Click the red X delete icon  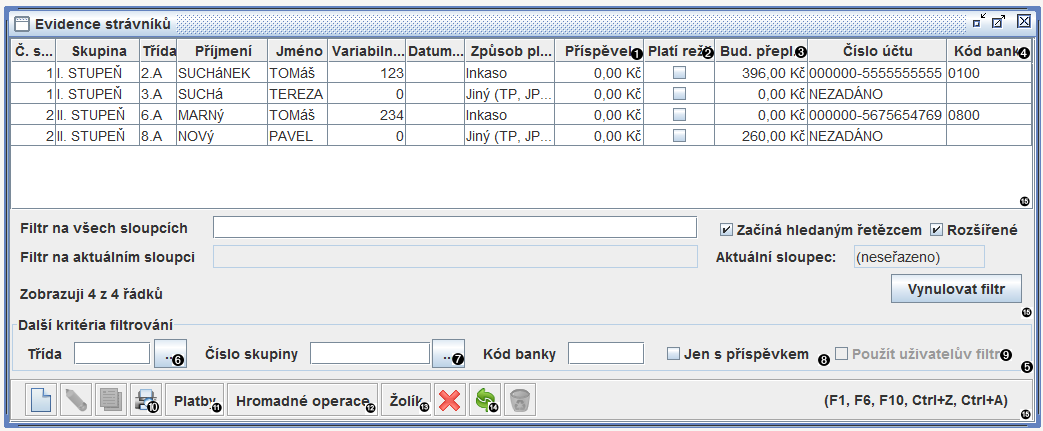coord(450,401)
